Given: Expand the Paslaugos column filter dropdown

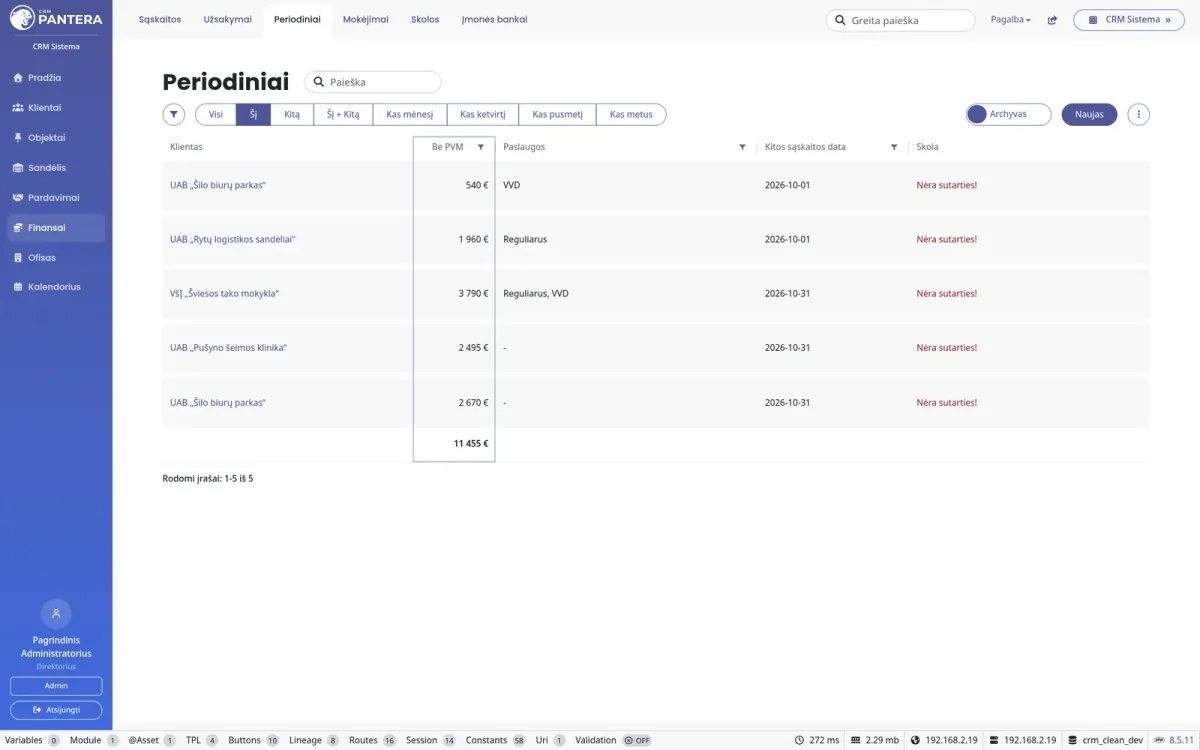Looking at the screenshot, I should click(x=742, y=147).
